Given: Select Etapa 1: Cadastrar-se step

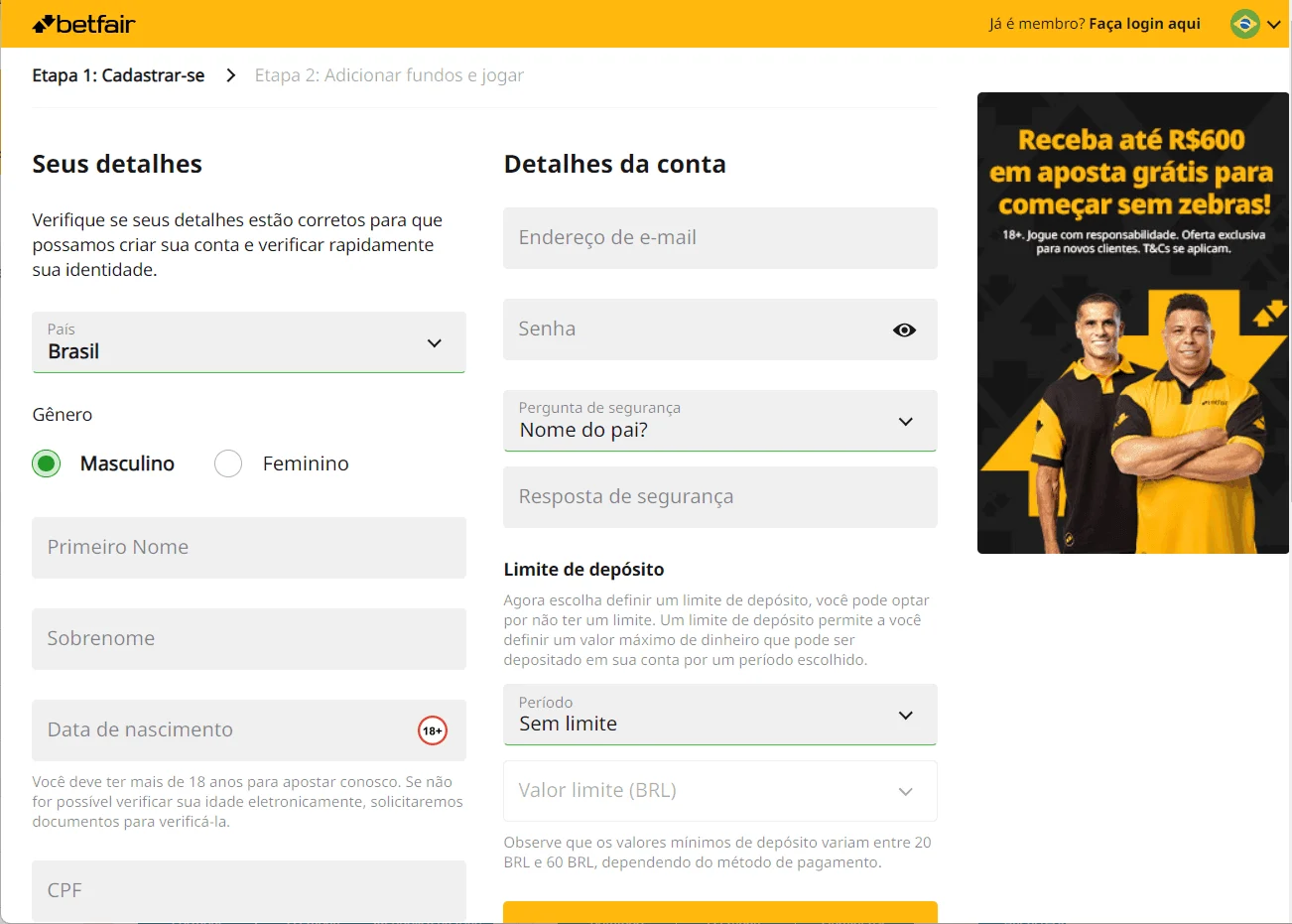Looking at the screenshot, I should (118, 75).
